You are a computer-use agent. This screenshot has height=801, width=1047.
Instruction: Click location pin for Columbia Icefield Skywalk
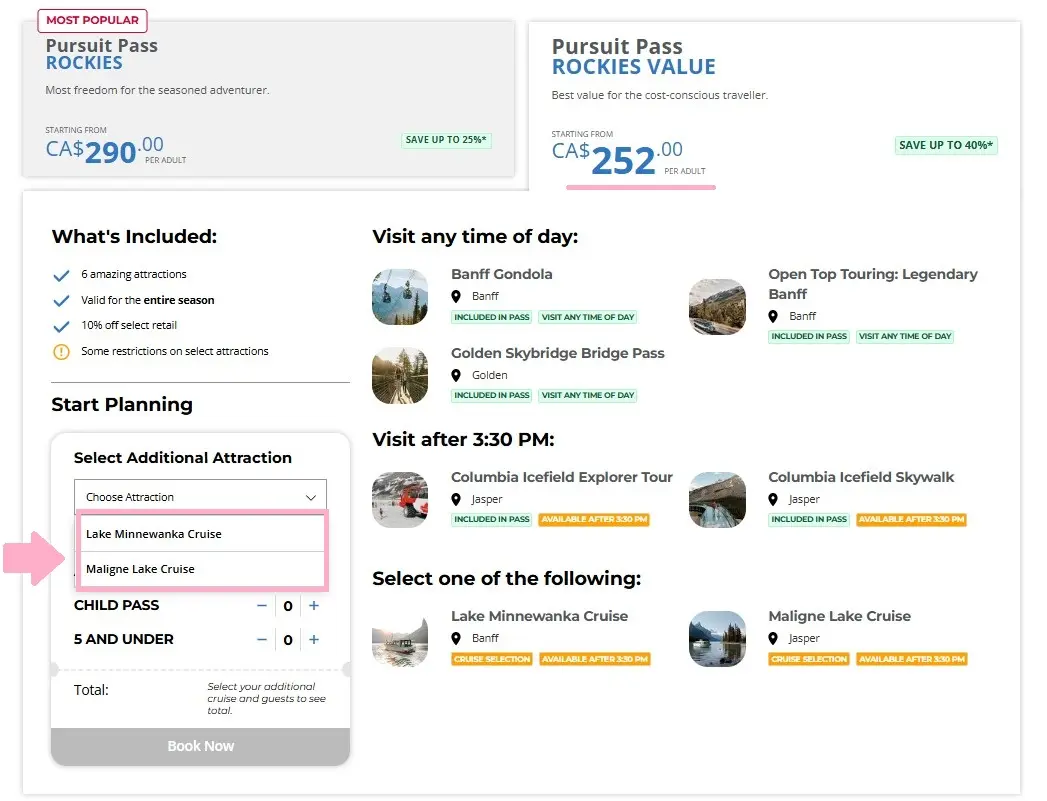773,499
